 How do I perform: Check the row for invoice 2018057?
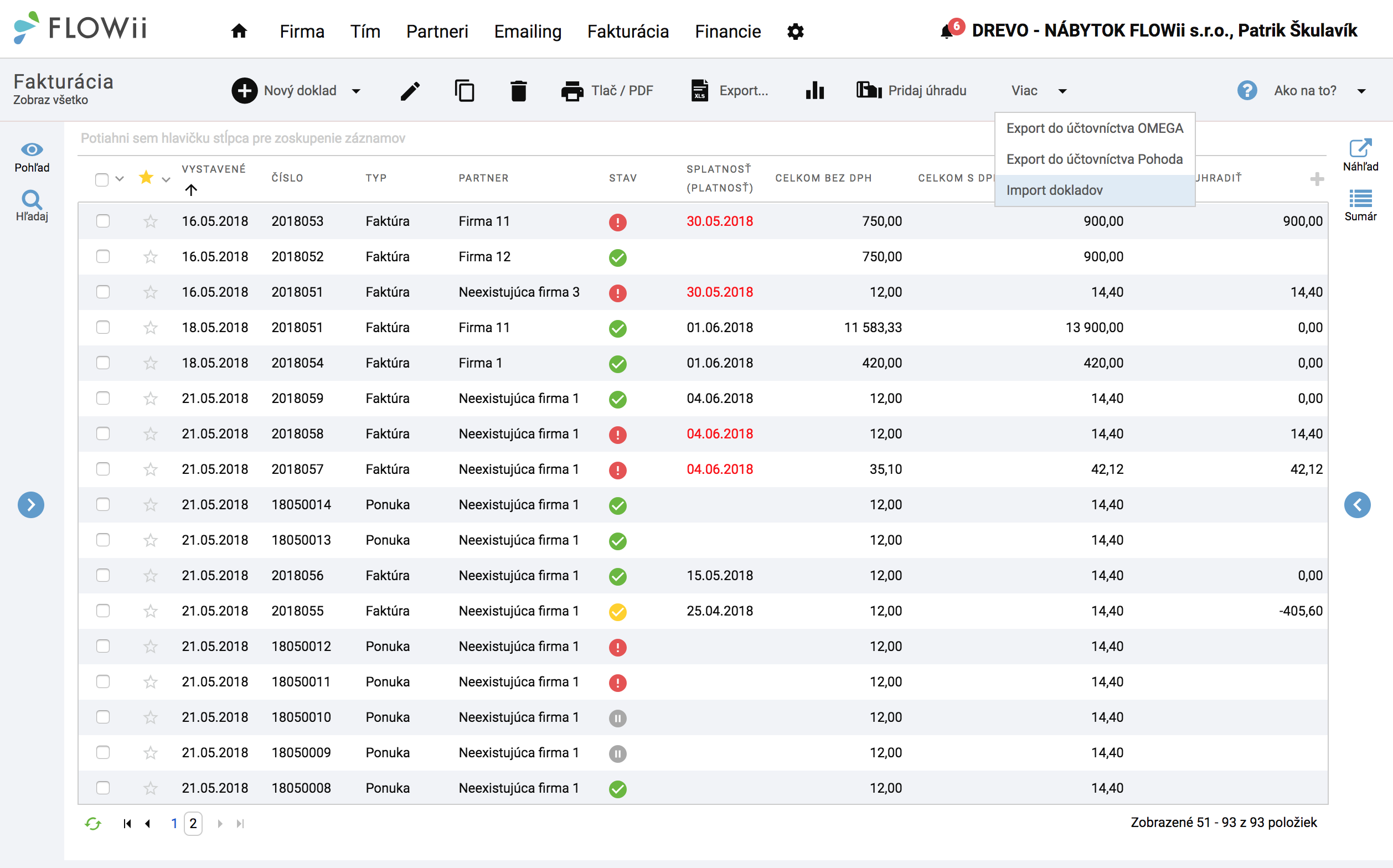point(103,469)
